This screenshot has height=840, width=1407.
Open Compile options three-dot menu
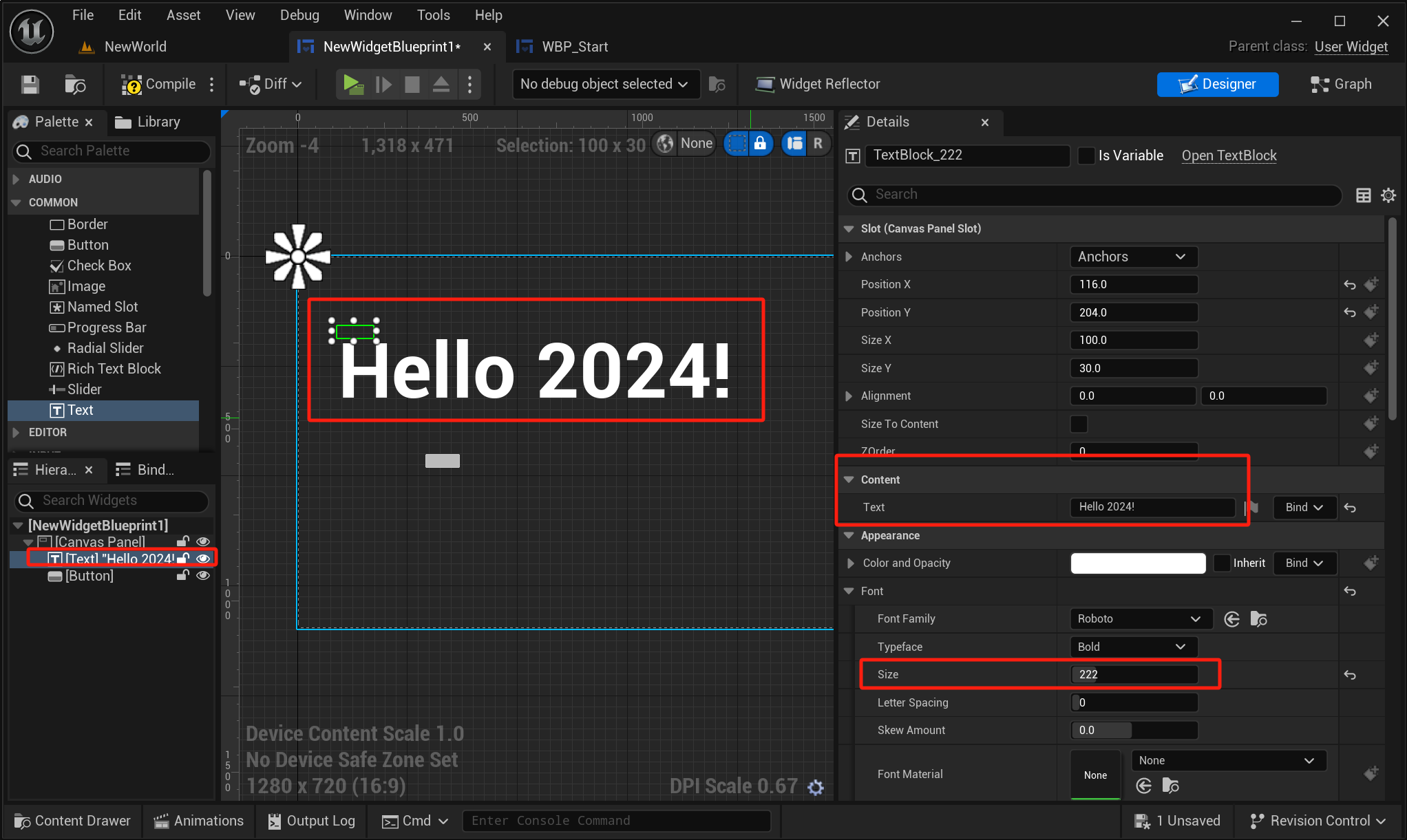click(211, 85)
